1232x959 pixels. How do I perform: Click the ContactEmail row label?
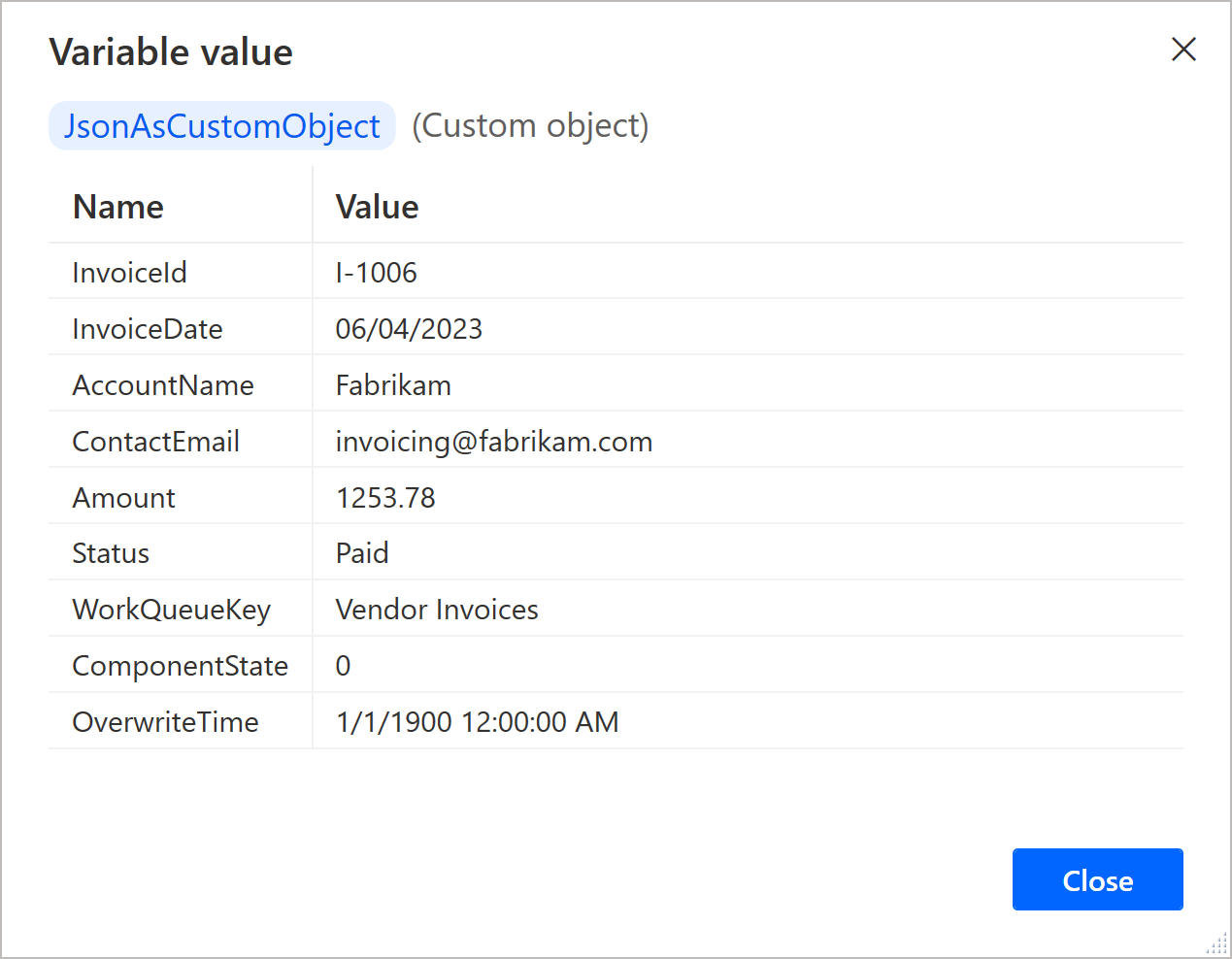pyautogui.click(x=155, y=442)
